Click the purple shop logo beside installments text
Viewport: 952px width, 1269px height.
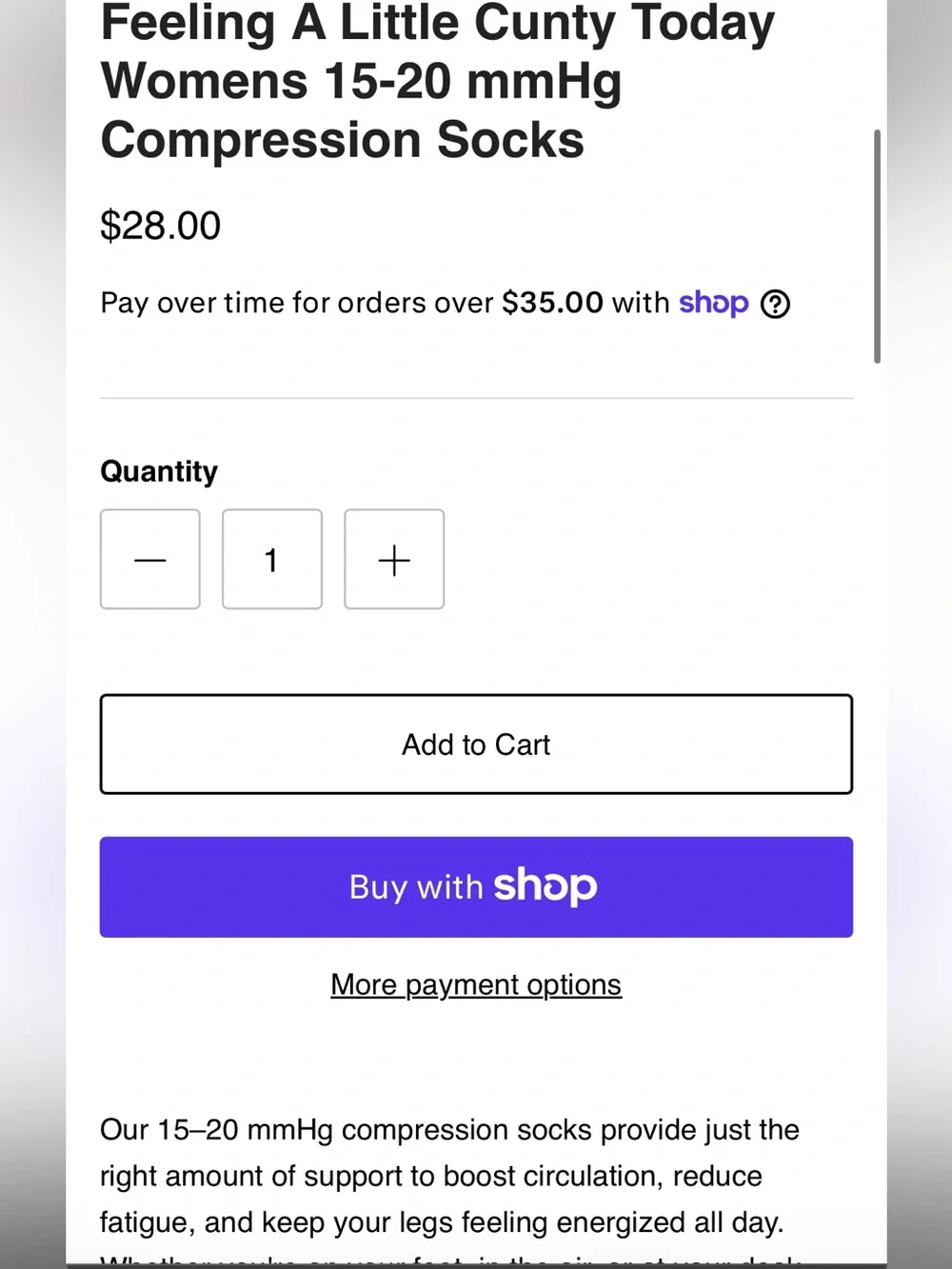point(714,304)
